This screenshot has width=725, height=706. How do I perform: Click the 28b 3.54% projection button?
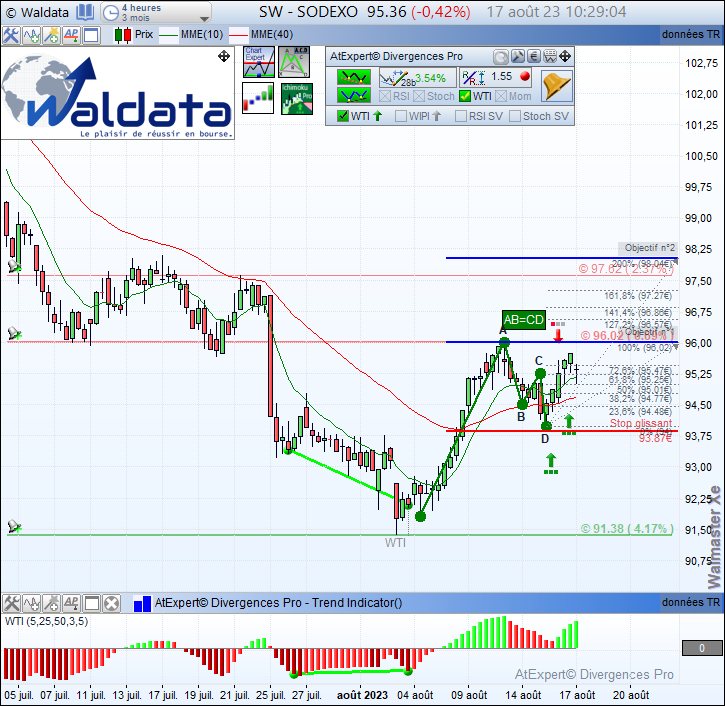coord(418,78)
